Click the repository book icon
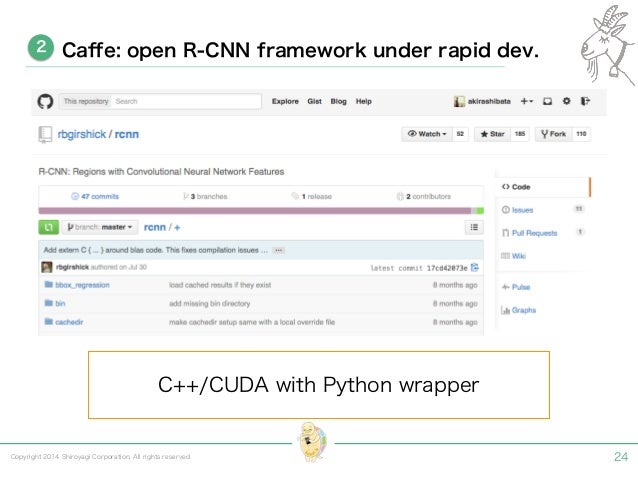This screenshot has height=479, width=638. pos(45,134)
